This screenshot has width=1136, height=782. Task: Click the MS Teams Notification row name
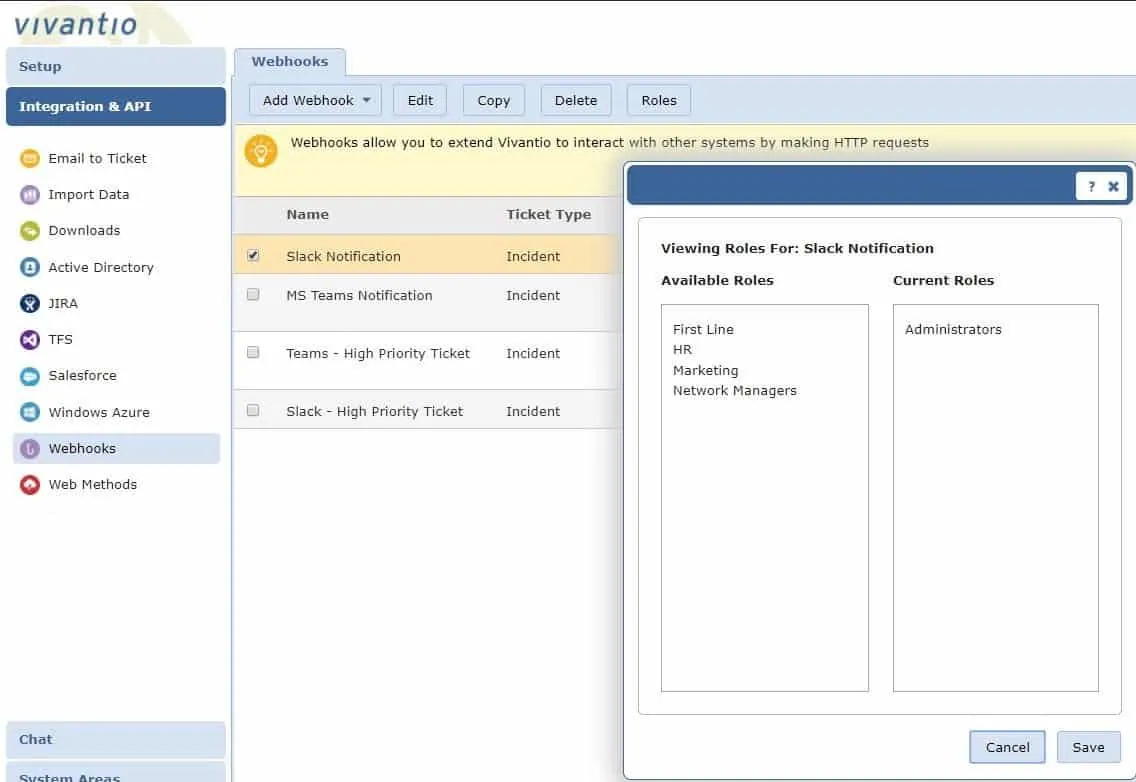359,296
